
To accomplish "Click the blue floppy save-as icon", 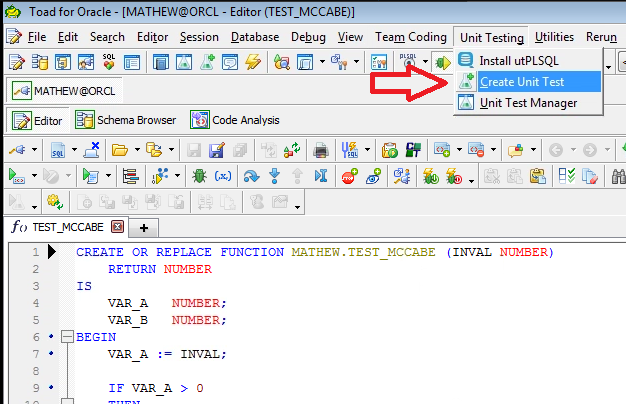I will pos(217,150).
